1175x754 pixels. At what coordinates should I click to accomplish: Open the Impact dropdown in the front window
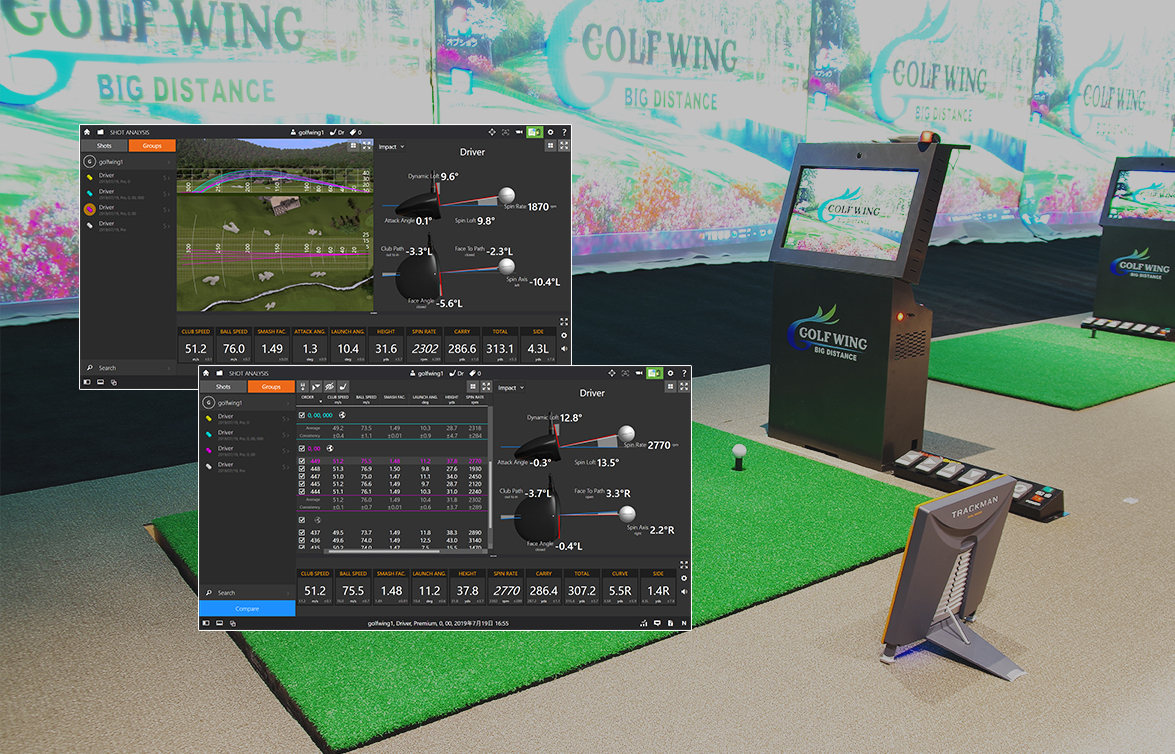point(511,387)
